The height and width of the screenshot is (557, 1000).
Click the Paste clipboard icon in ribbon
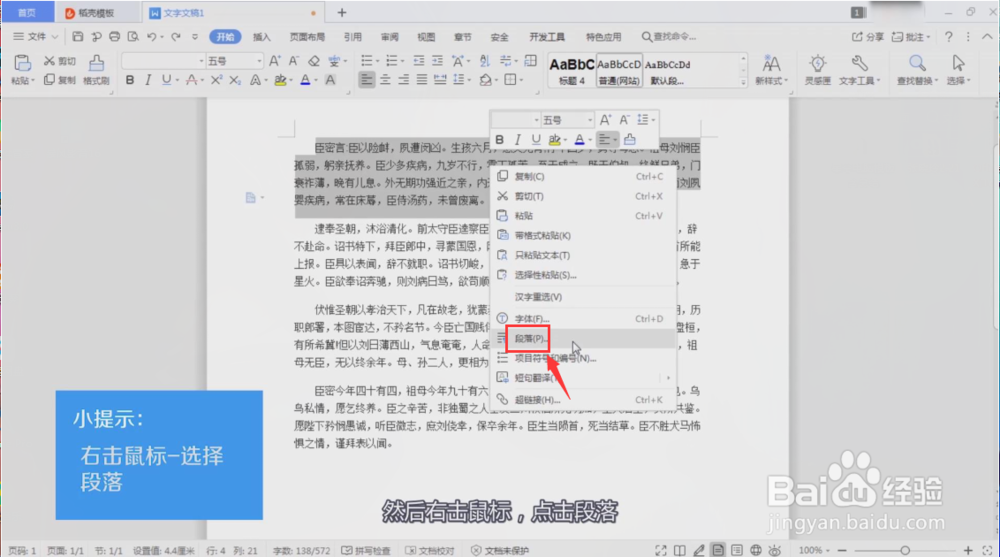pos(22,63)
